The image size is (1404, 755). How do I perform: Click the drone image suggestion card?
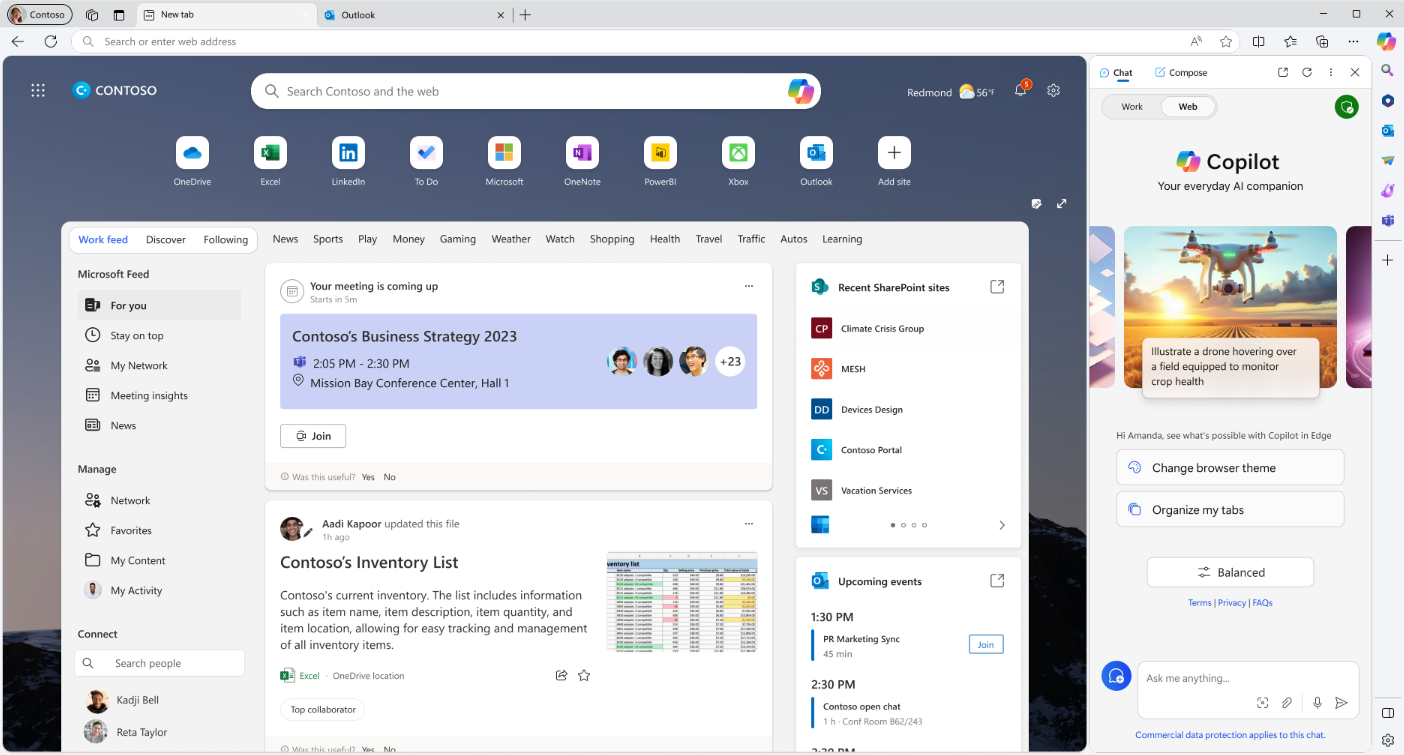[1230, 307]
